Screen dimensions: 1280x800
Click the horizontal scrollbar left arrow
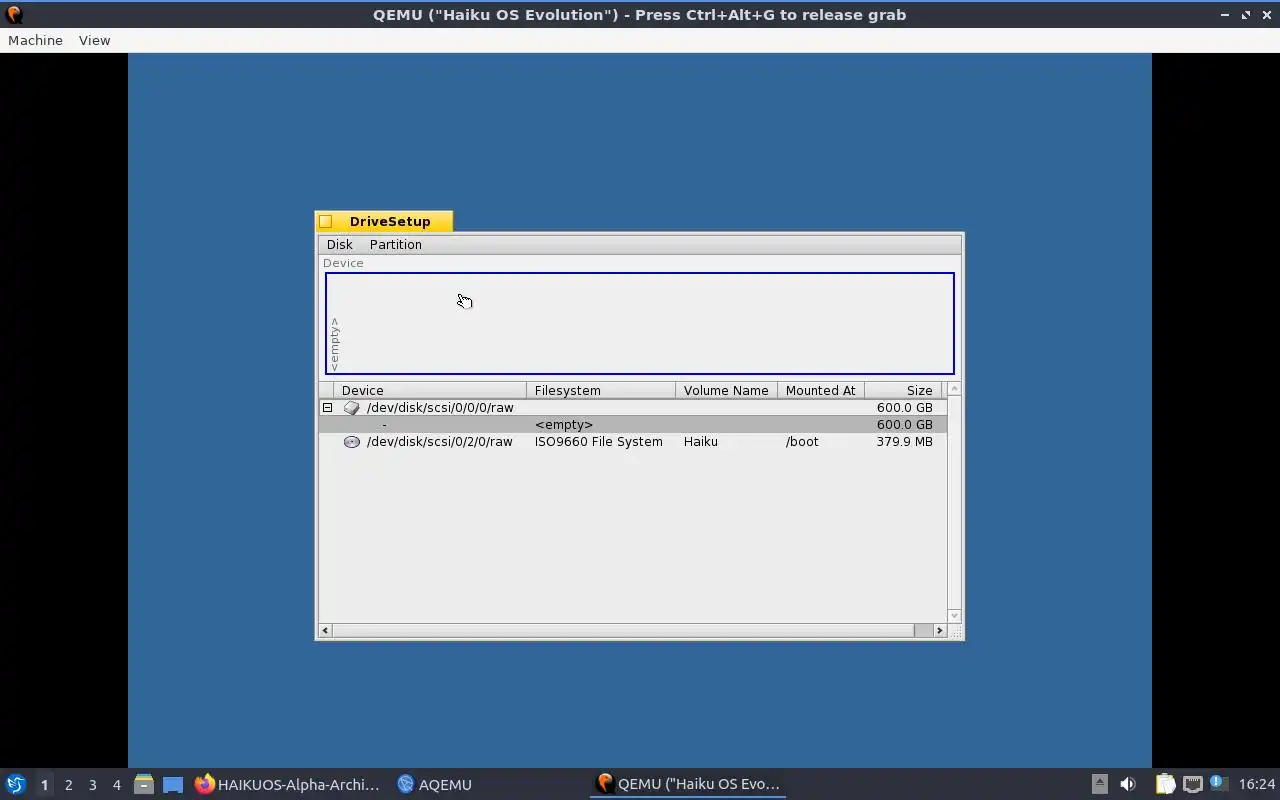(x=325, y=630)
